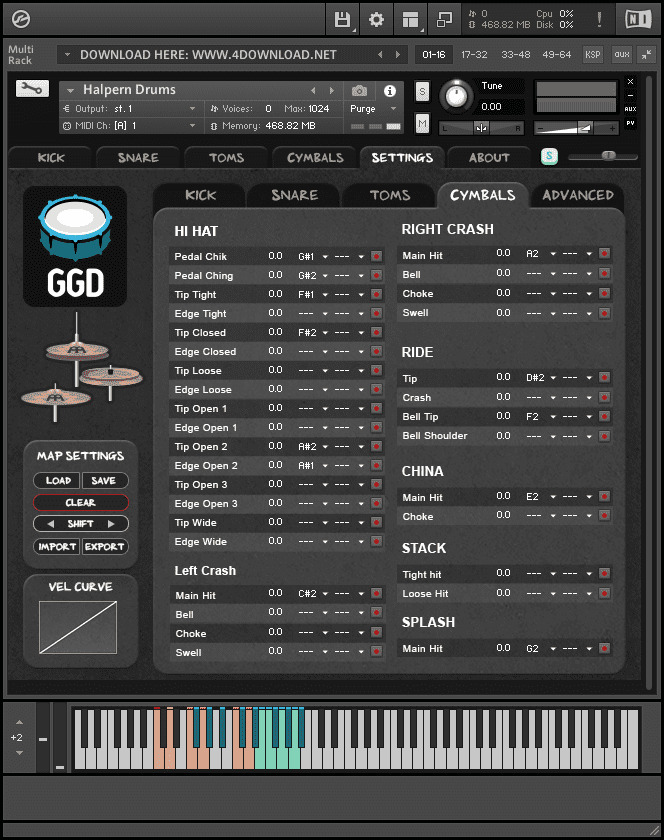Toggle learn for Ride Bell Tip

coord(604,416)
